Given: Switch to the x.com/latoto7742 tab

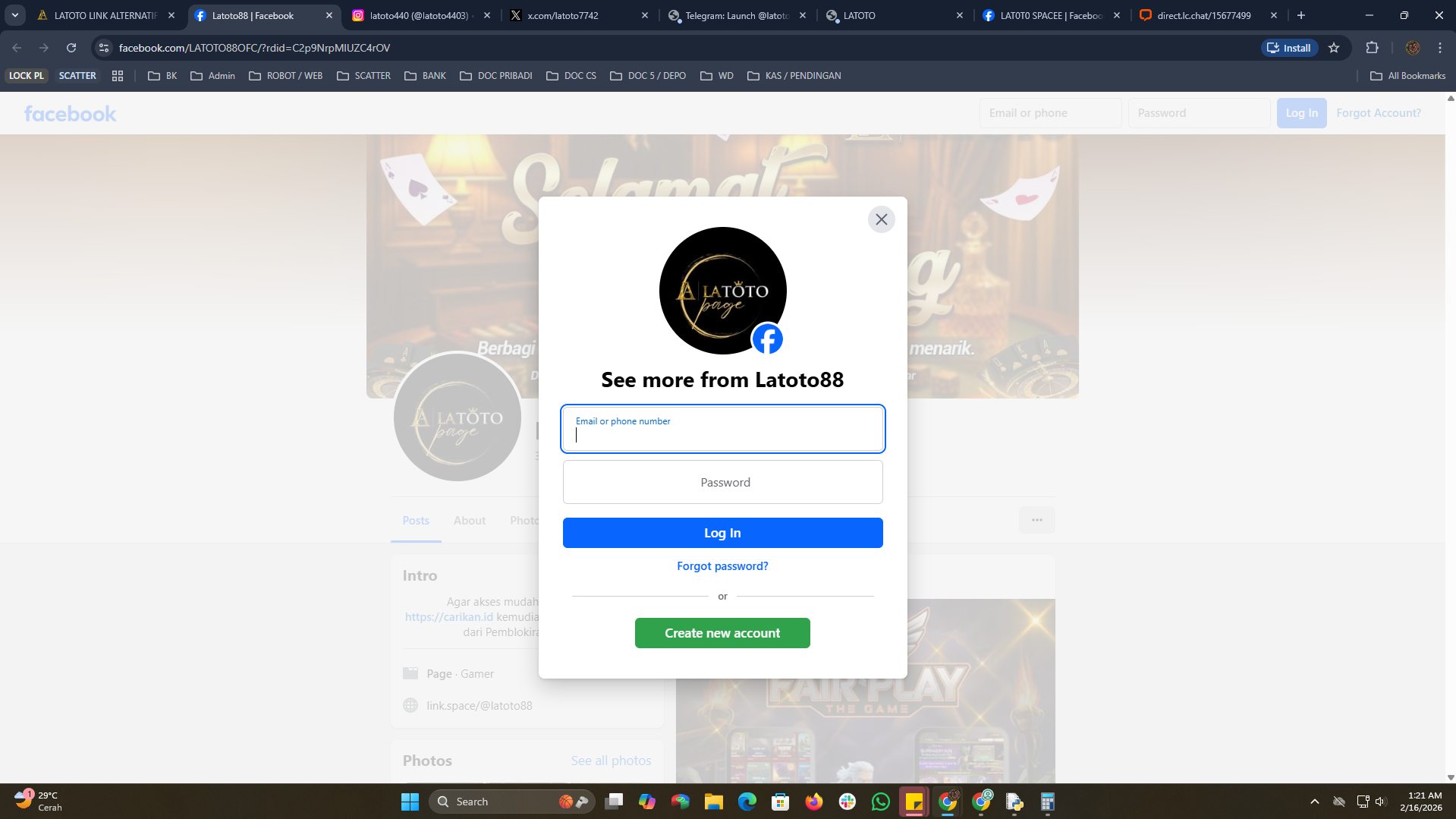Looking at the screenshot, I should click(580, 15).
